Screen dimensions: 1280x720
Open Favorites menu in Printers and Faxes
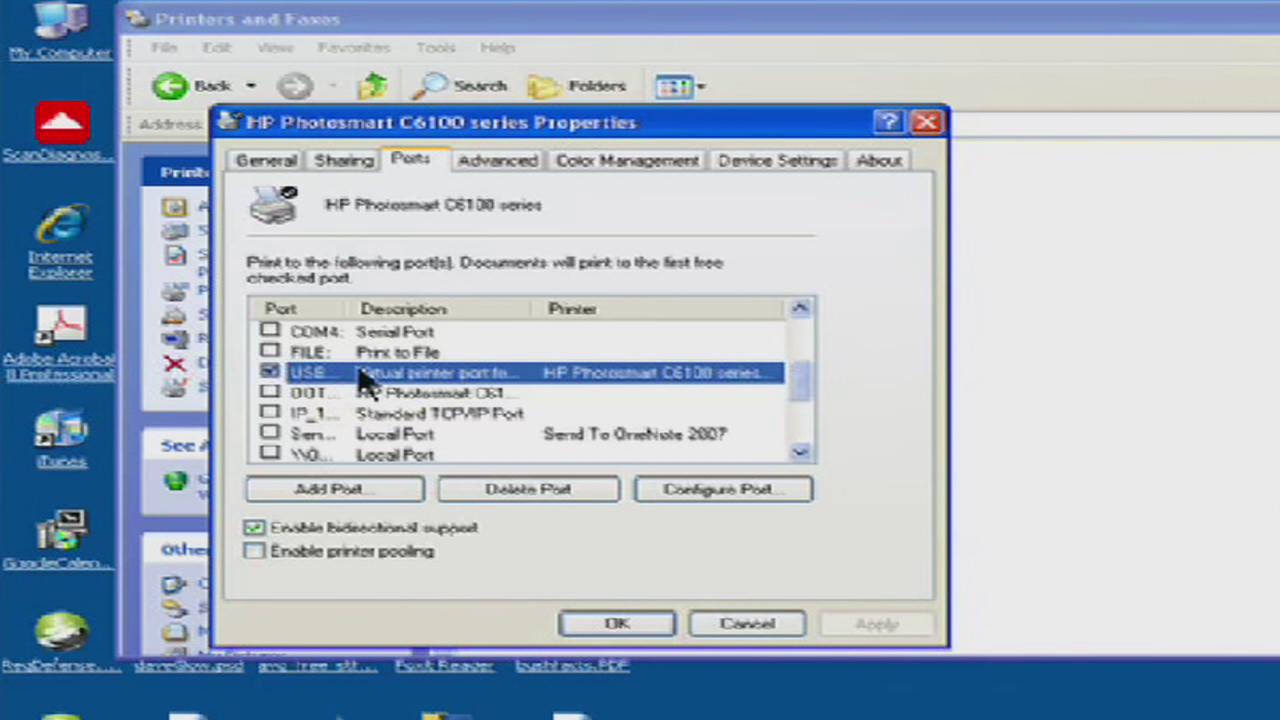354,47
